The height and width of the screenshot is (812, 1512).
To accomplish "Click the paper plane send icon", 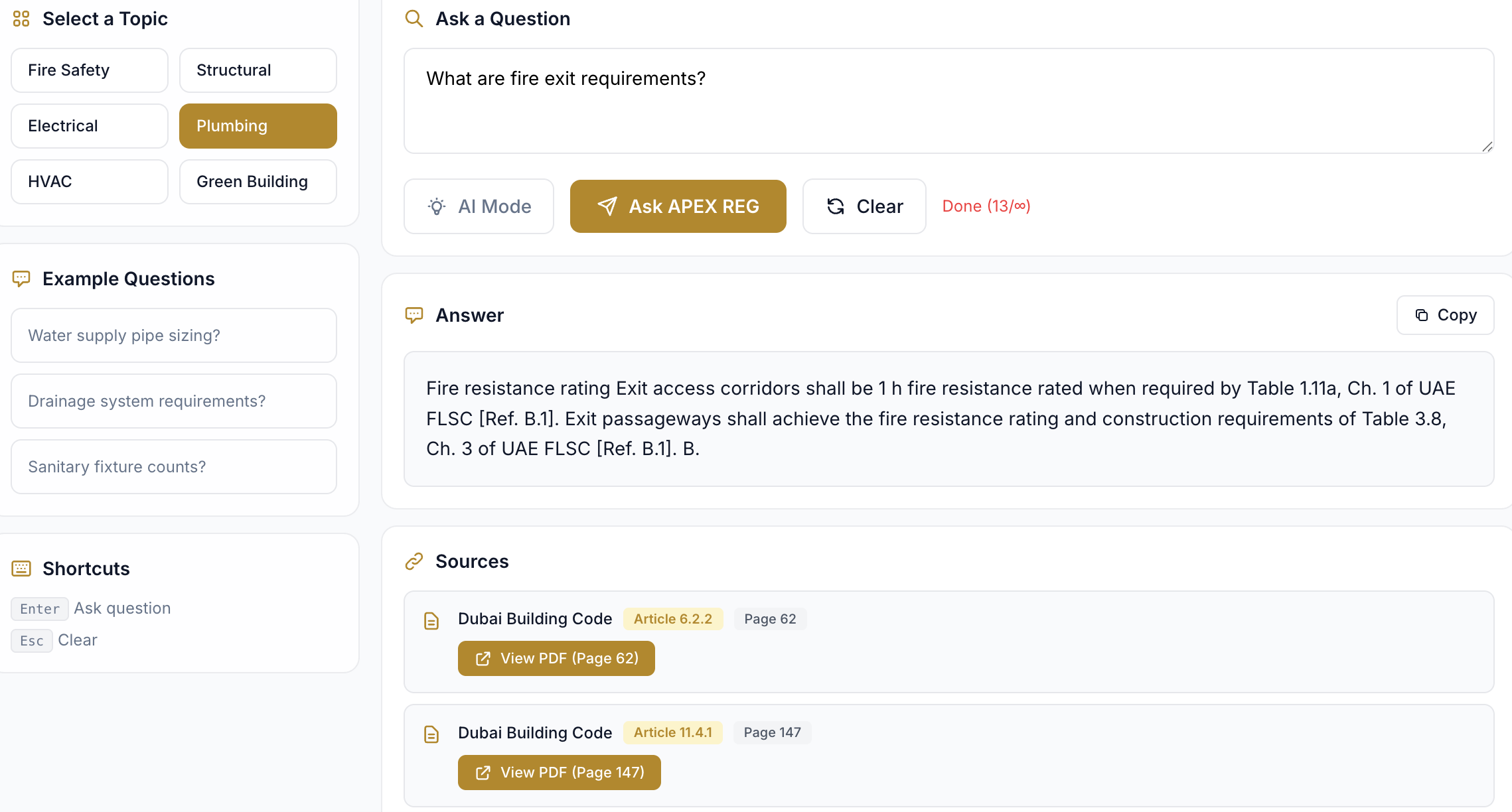I will 607,206.
